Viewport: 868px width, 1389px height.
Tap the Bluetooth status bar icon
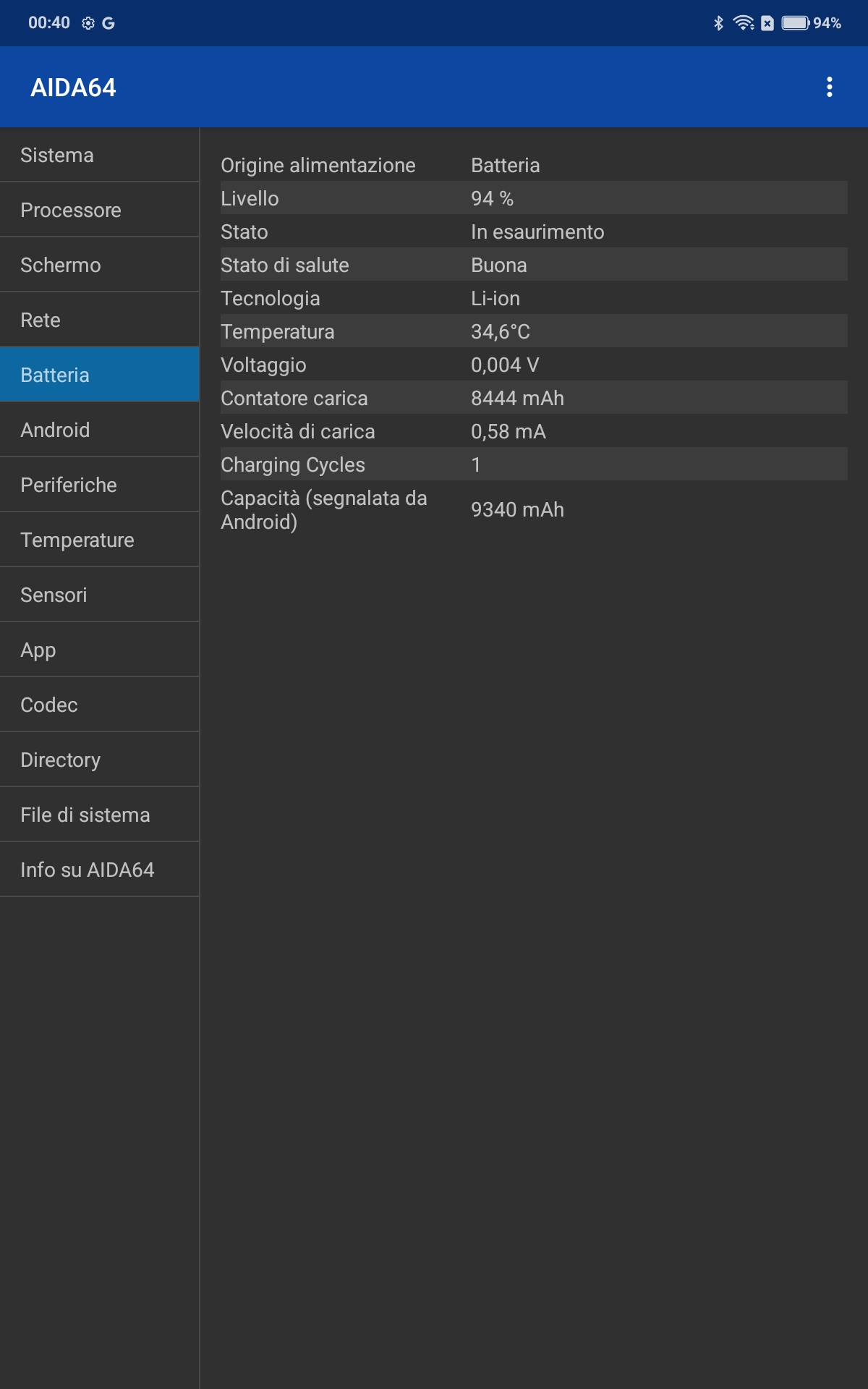(718, 23)
